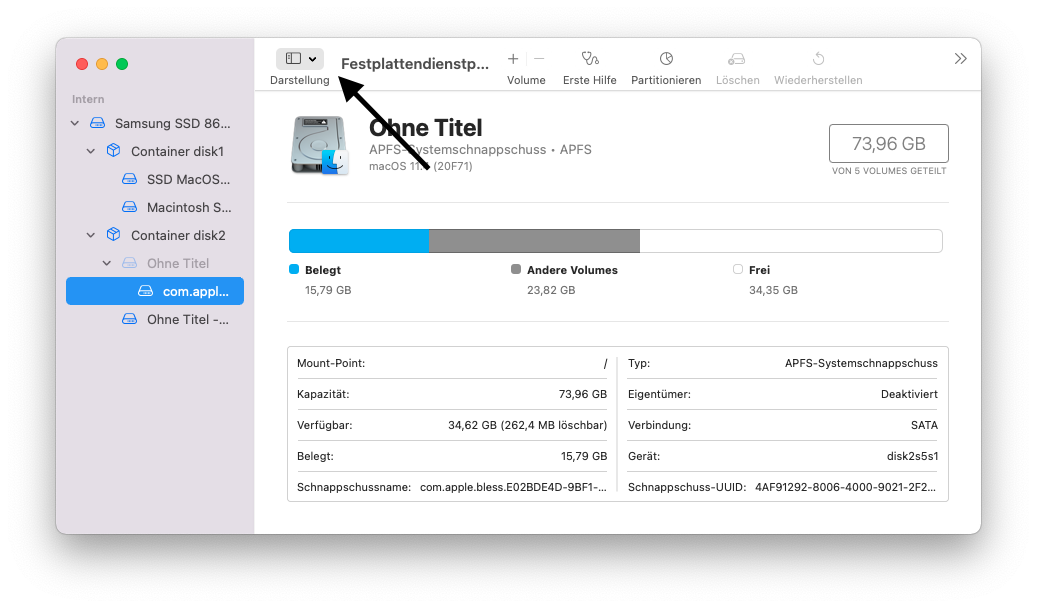Click the Intern sidebar section header
The image size is (1037, 608).
click(x=88, y=99)
